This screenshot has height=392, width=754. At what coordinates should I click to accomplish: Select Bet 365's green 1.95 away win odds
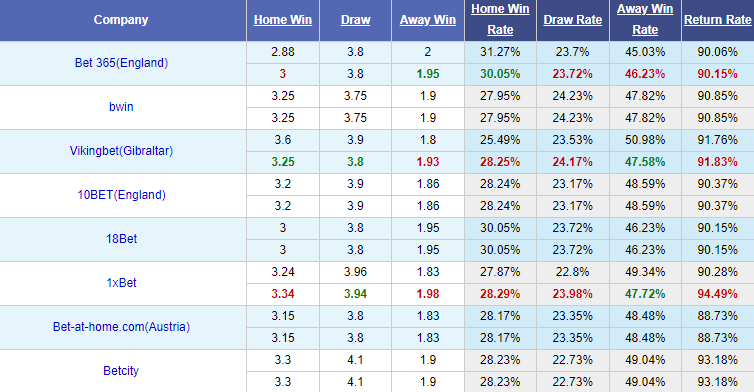(x=427, y=74)
